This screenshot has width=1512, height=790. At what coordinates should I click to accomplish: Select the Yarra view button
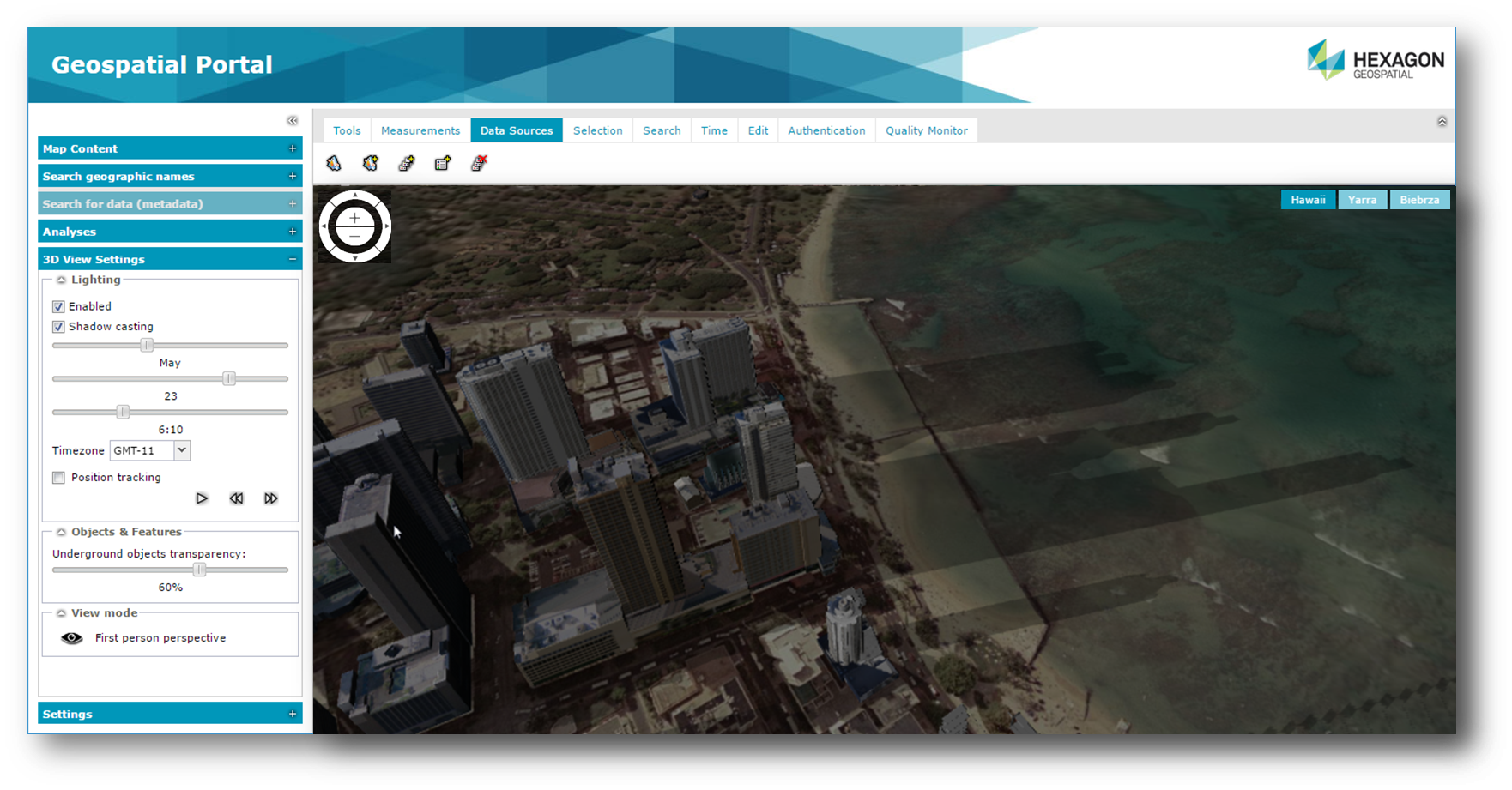point(1363,199)
